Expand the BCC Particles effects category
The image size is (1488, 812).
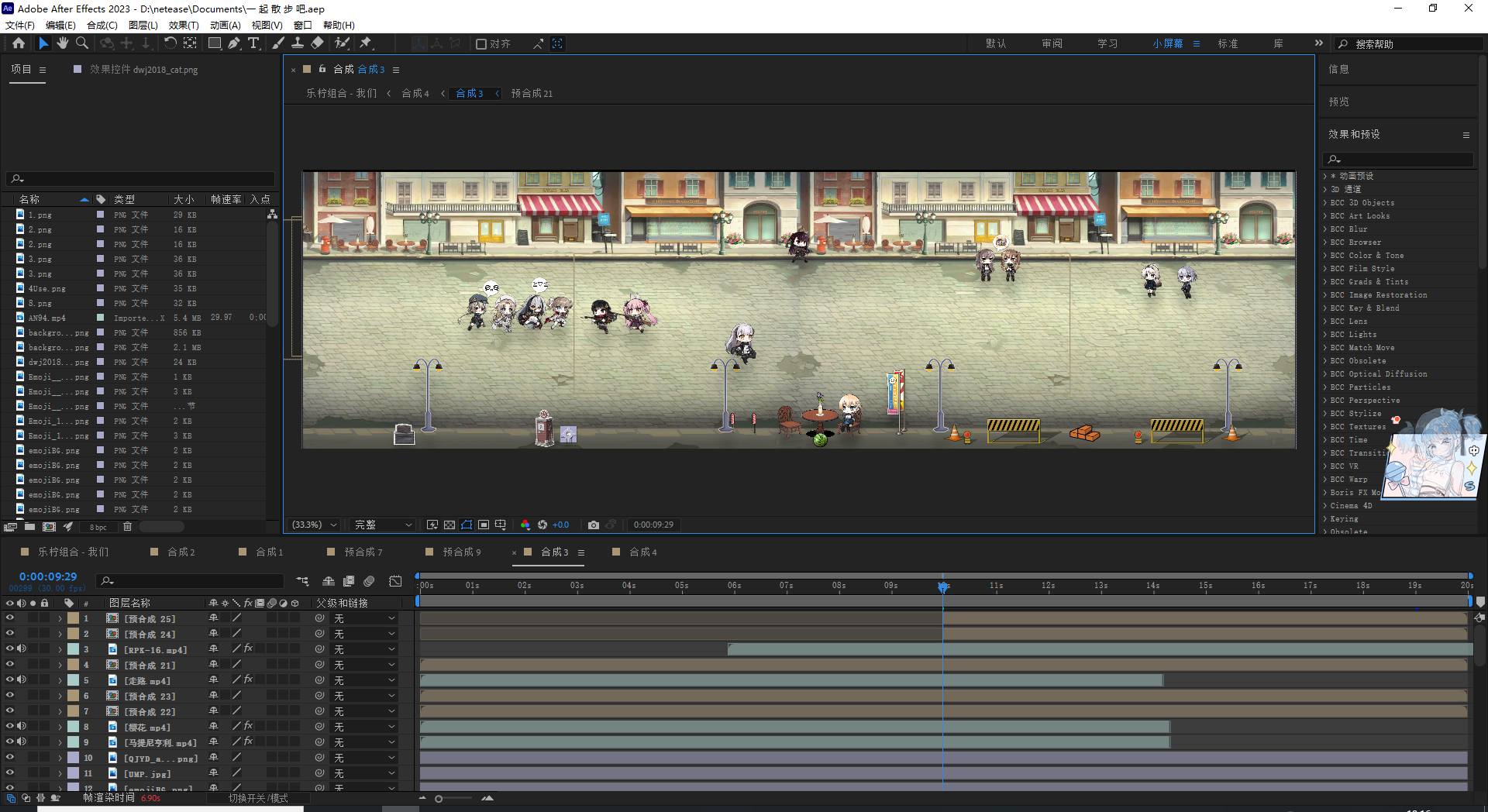[x=1325, y=387]
